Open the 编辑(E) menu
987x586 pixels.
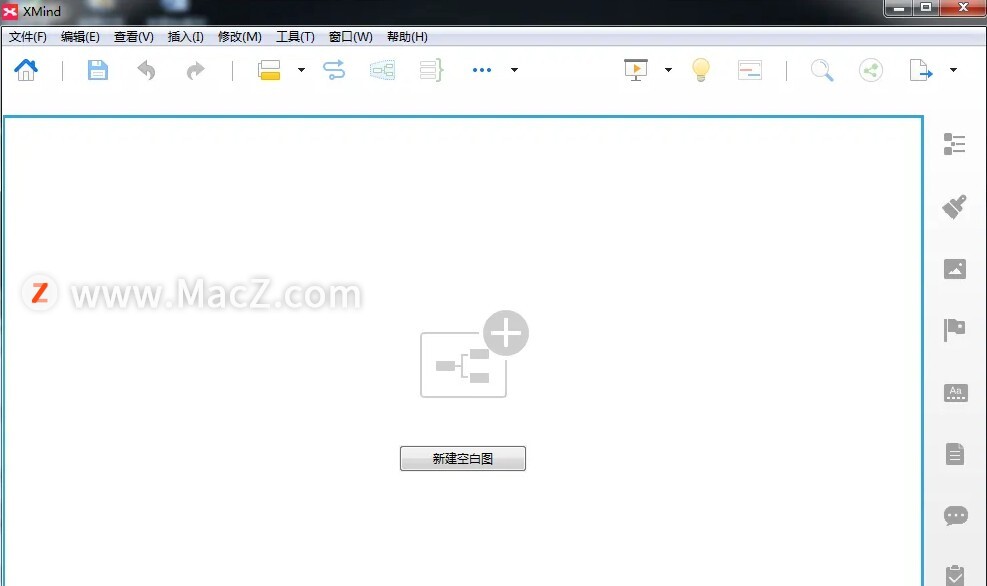tap(80, 37)
